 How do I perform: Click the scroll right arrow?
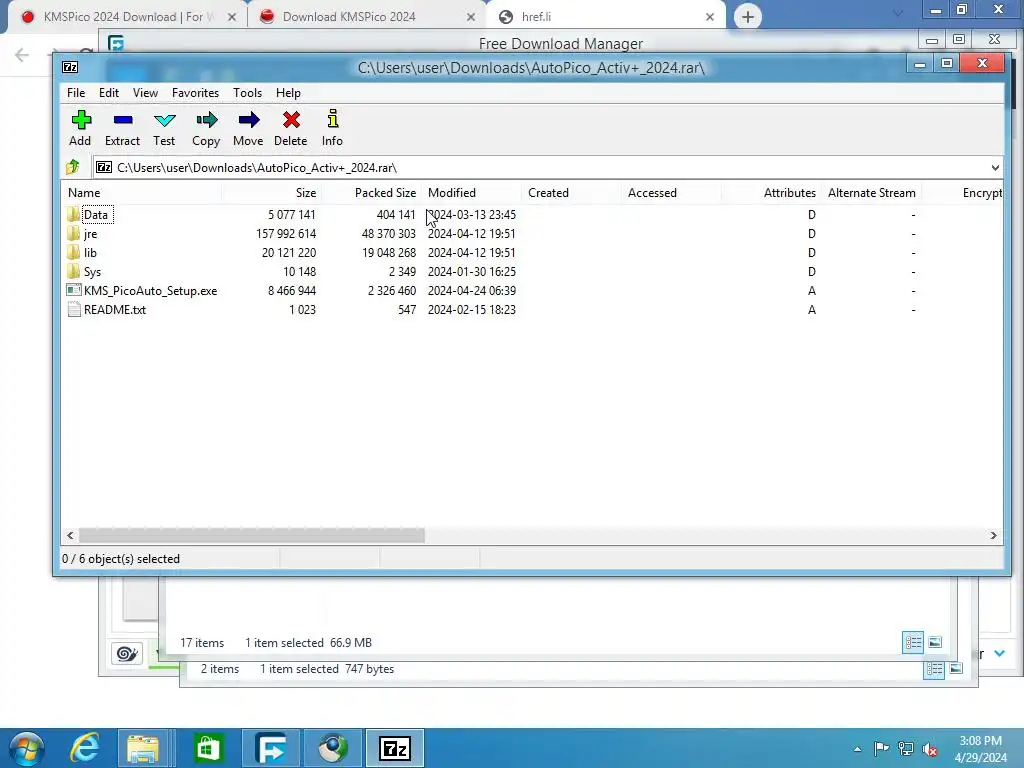(993, 536)
